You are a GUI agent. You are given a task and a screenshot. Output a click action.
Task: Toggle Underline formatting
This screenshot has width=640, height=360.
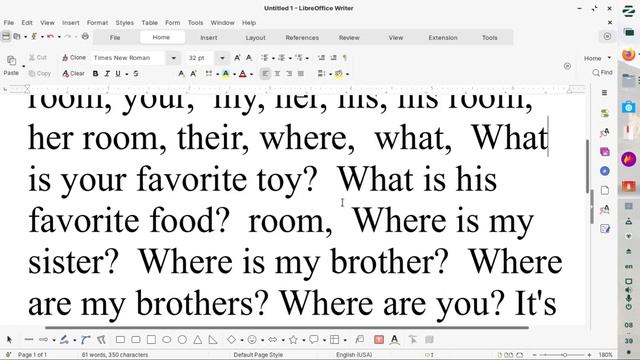[x=118, y=73]
